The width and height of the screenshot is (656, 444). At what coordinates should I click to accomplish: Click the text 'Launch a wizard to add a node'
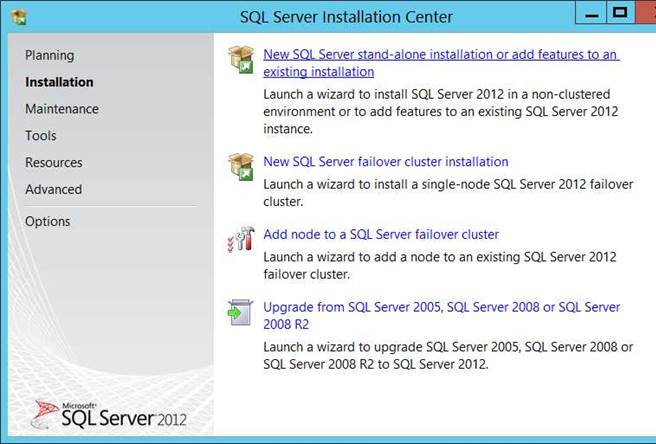tap(440, 265)
